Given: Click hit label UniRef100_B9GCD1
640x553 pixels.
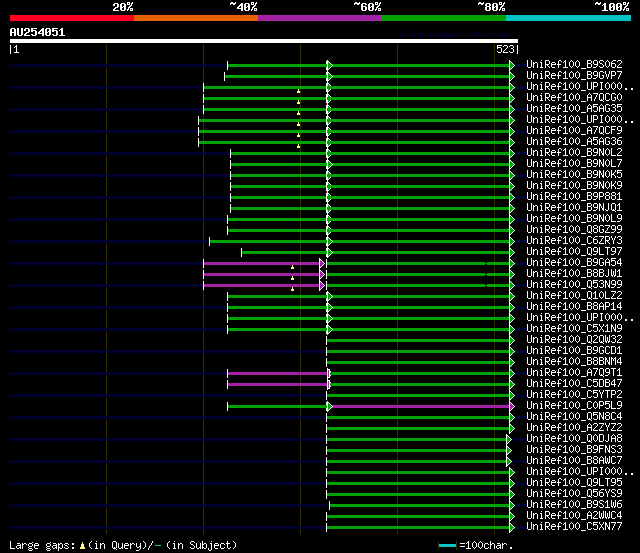Looking at the screenshot, I should click(574, 351).
